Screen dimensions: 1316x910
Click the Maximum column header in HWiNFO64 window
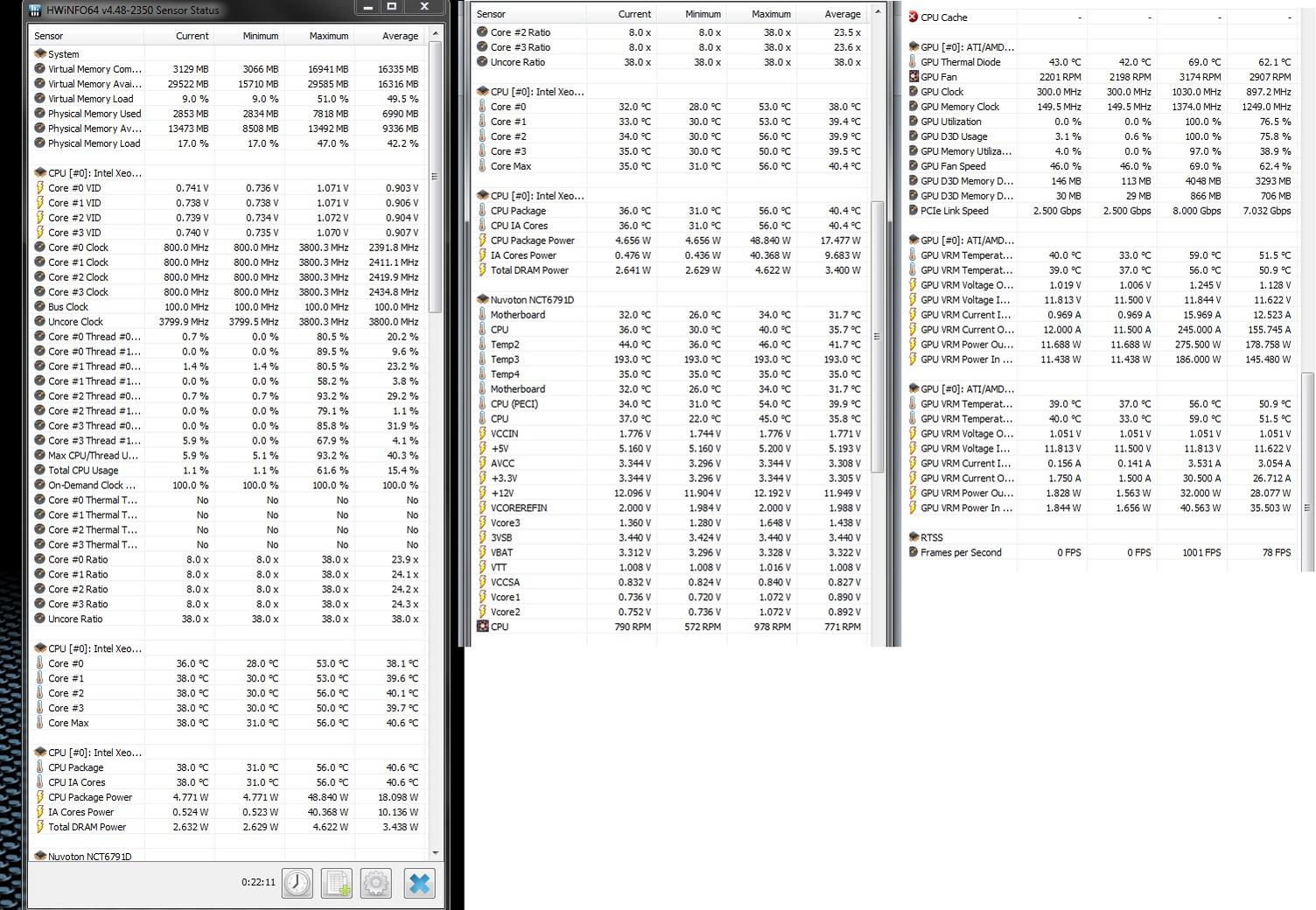[x=318, y=36]
